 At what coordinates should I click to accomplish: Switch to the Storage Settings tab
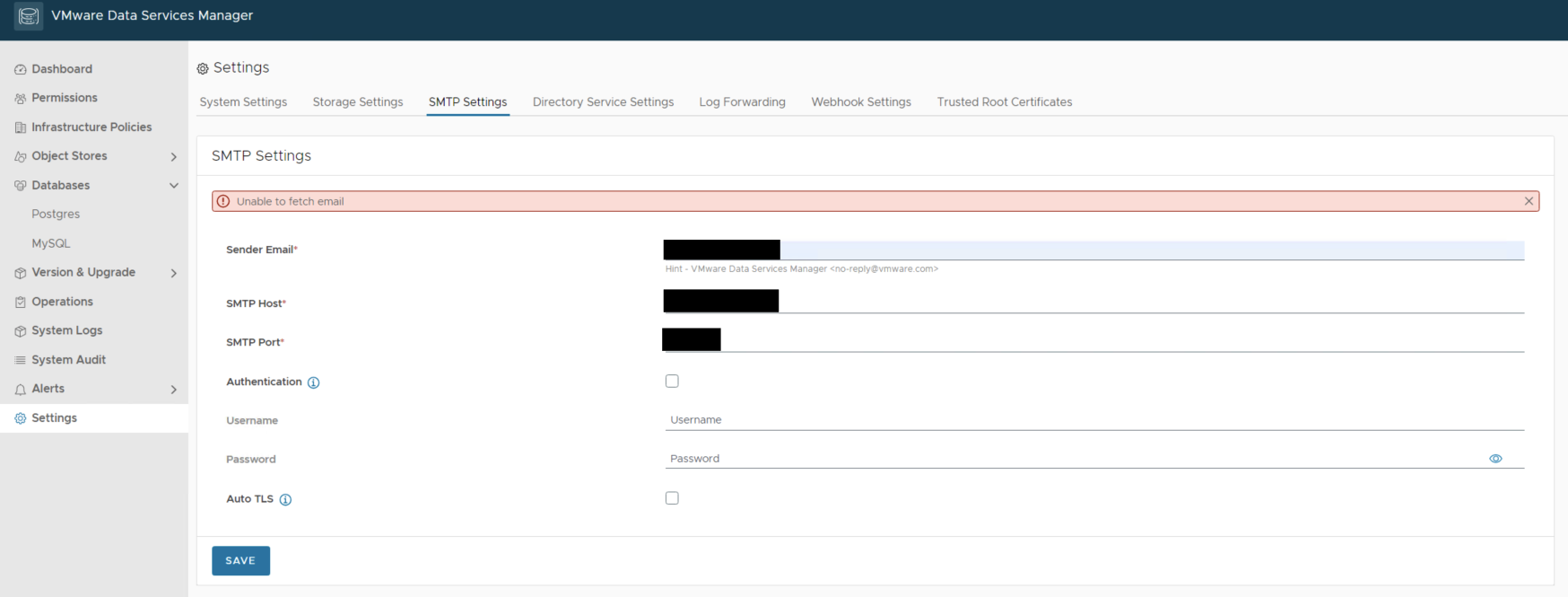coord(358,102)
